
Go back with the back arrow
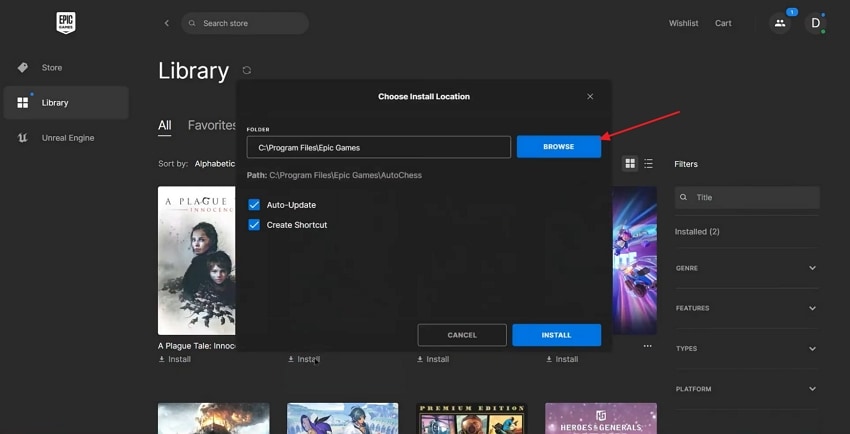(x=166, y=23)
